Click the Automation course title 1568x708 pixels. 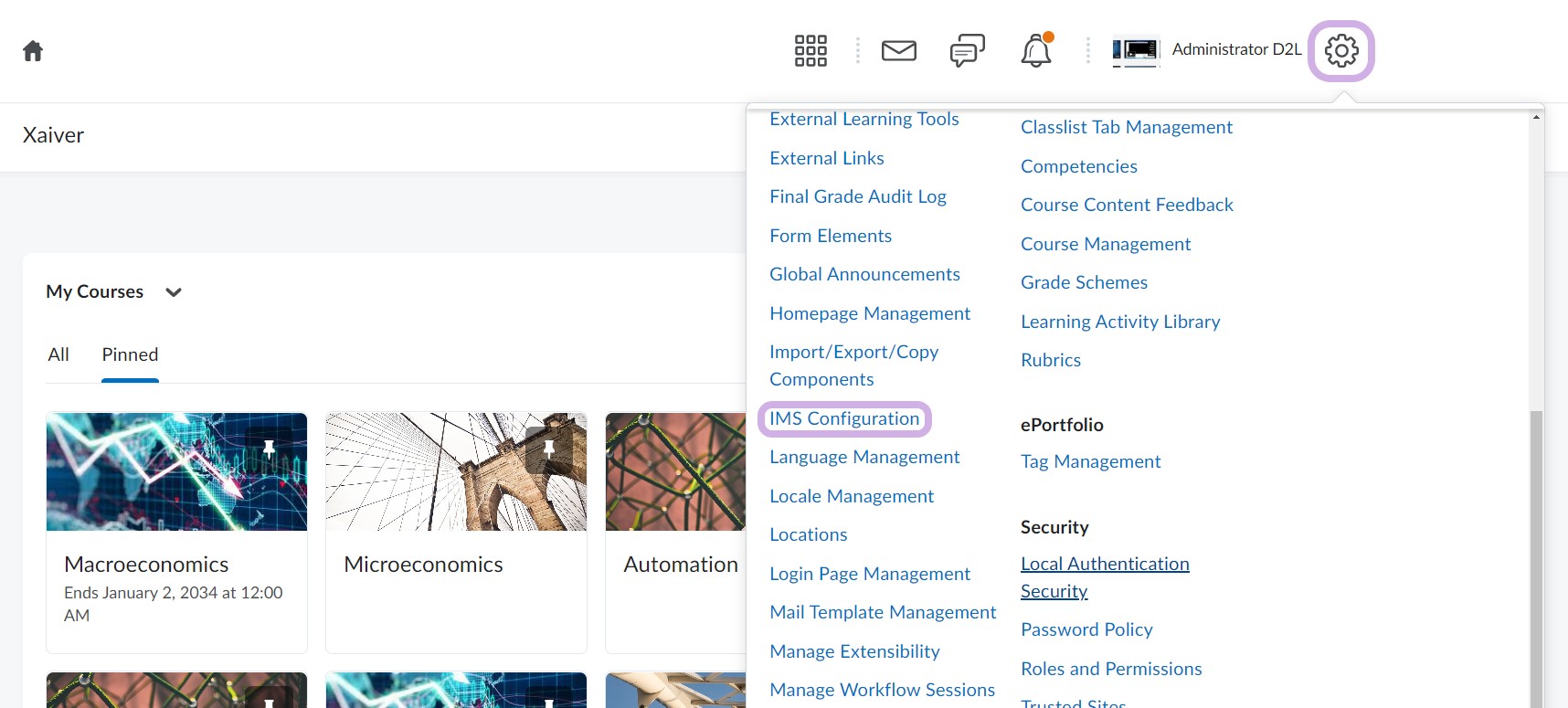[x=681, y=565]
